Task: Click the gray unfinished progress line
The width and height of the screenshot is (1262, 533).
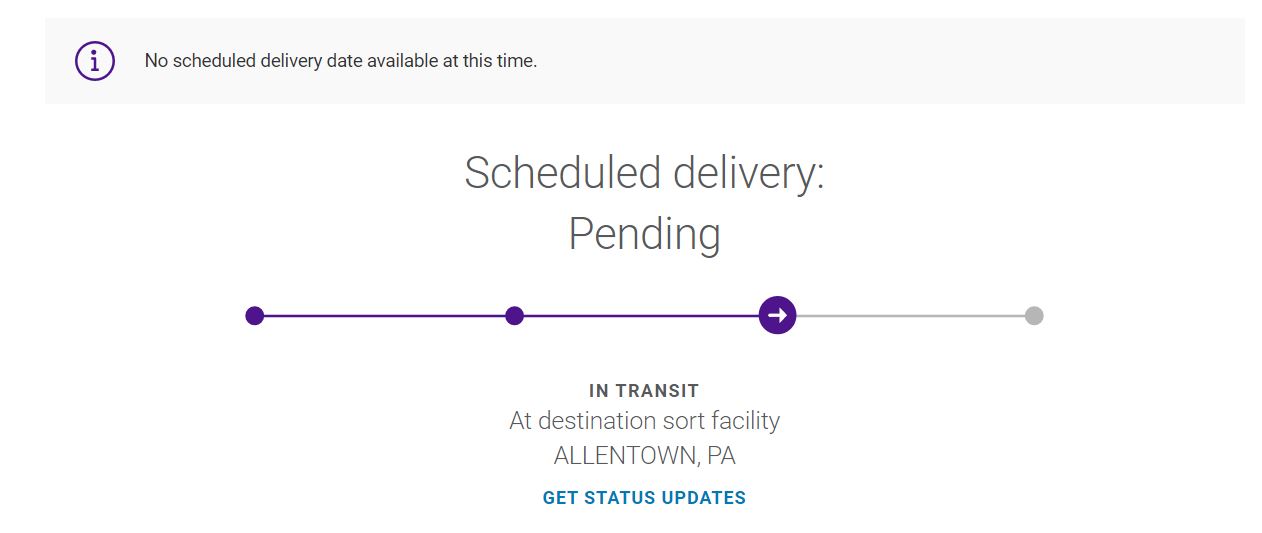Action: point(910,316)
